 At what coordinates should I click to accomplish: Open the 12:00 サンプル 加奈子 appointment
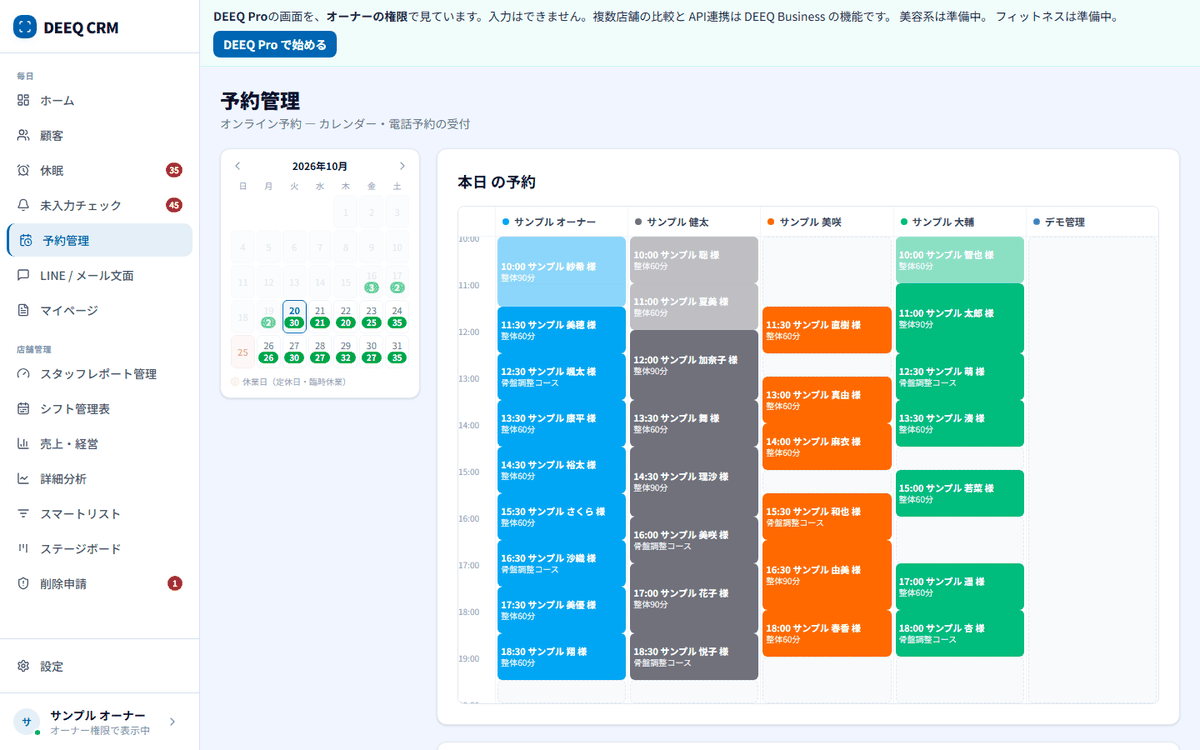coord(694,365)
